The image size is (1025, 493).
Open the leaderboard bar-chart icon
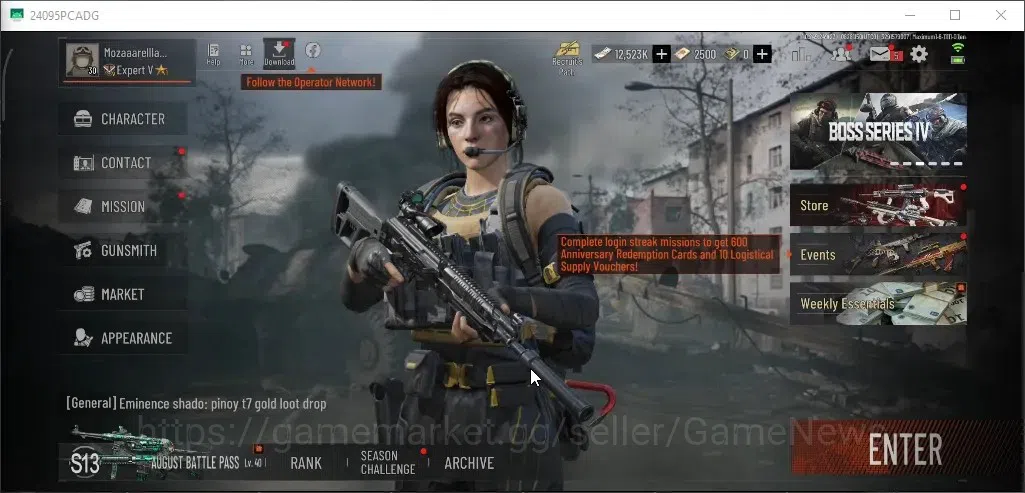(801, 54)
